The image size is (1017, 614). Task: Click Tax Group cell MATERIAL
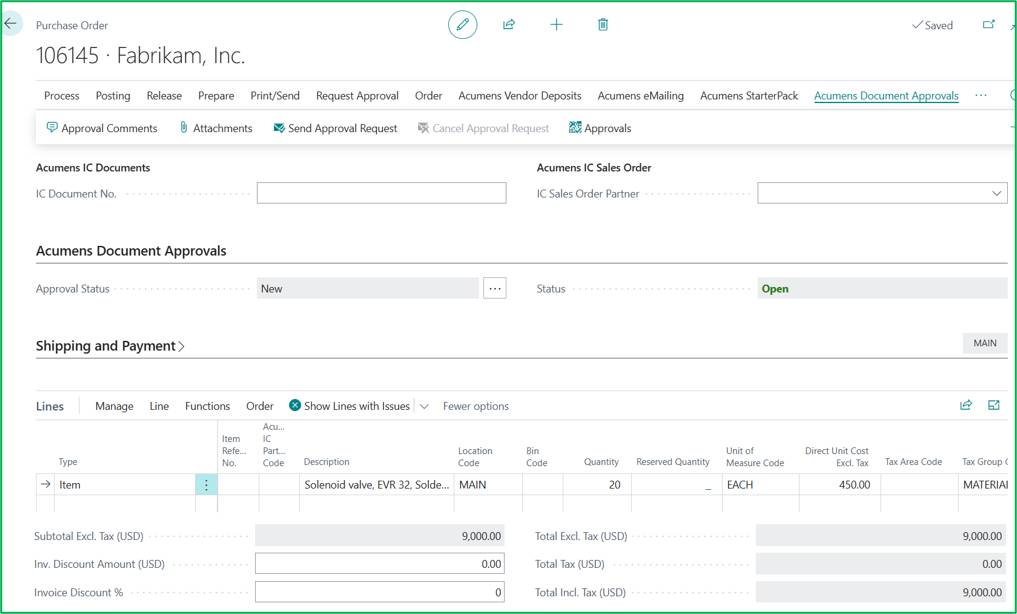[984, 484]
